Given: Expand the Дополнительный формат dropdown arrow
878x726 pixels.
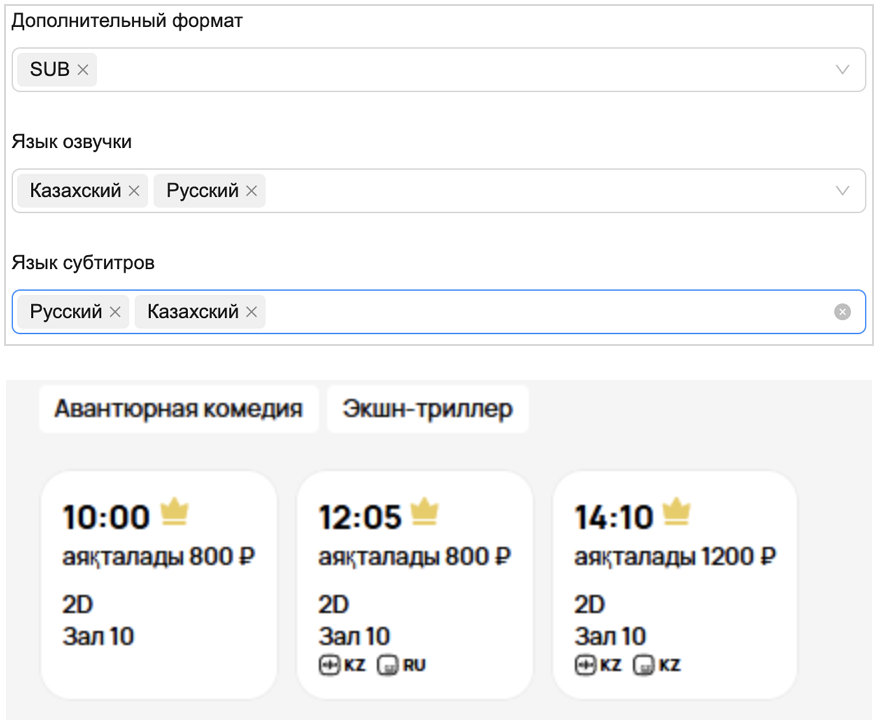Looking at the screenshot, I should [x=842, y=70].
